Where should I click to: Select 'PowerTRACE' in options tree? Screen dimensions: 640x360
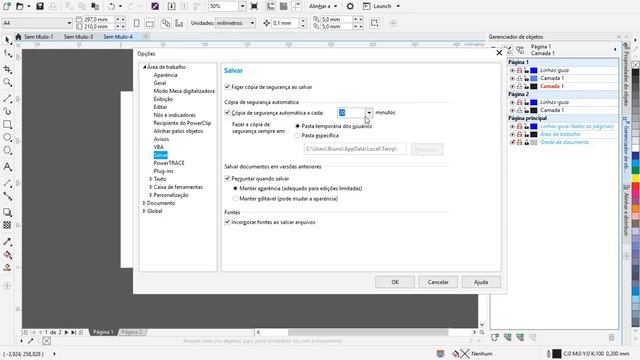(x=169, y=163)
